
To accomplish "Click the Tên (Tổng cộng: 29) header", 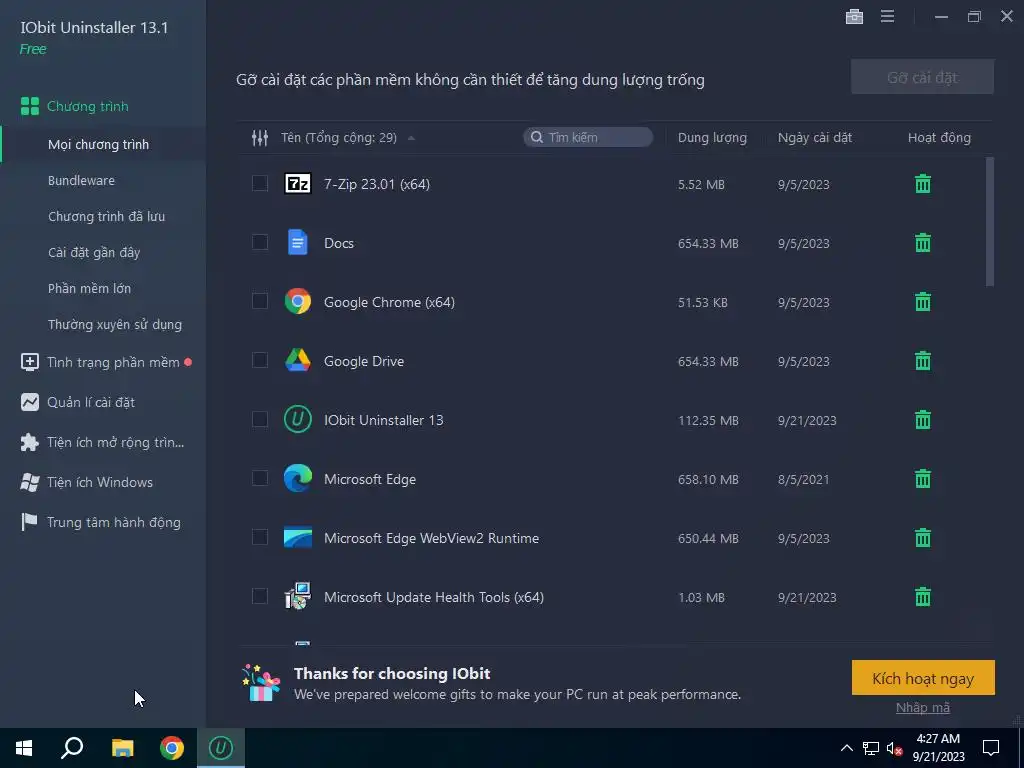I will [339, 138].
